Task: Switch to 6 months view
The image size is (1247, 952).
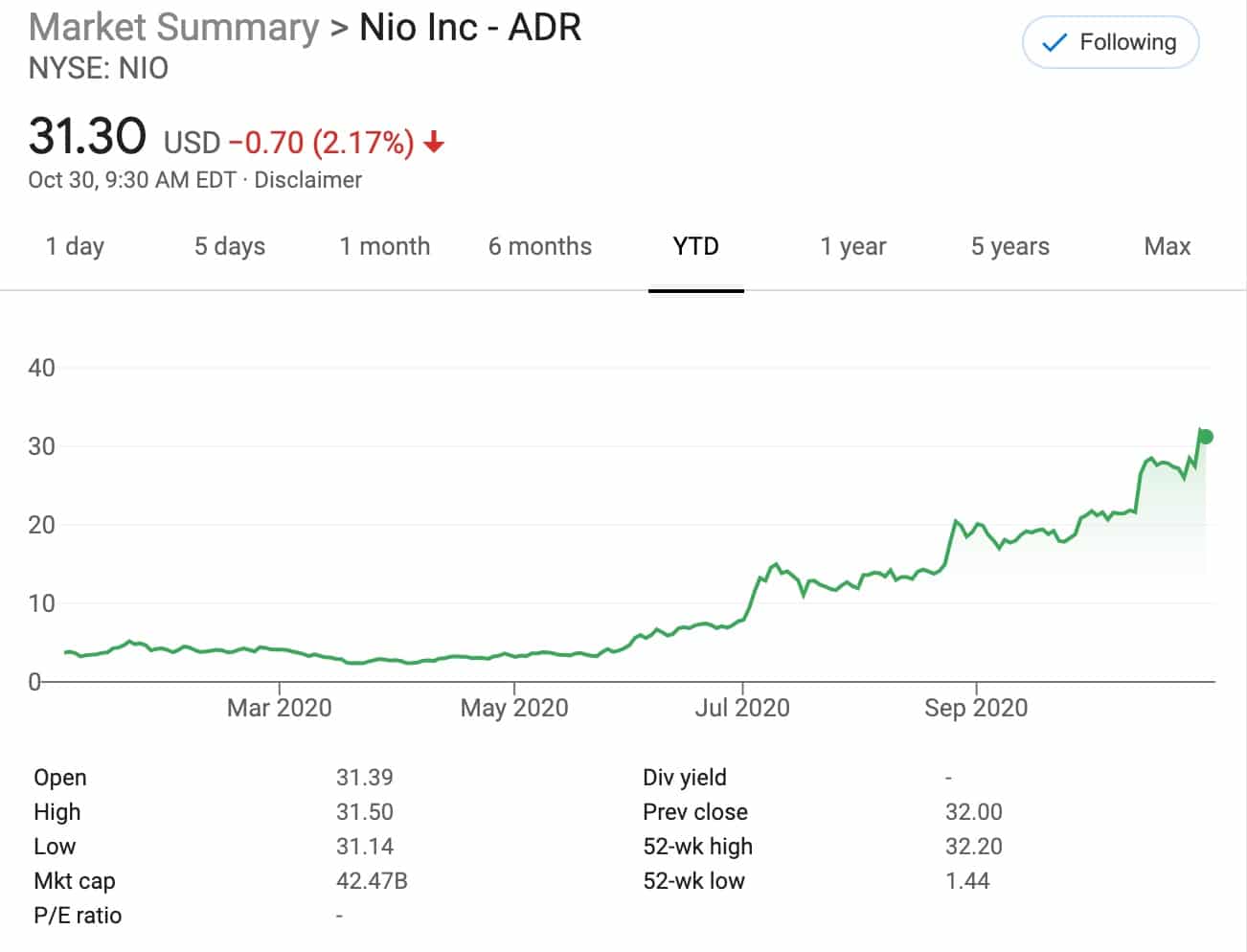Action: coord(540,247)
